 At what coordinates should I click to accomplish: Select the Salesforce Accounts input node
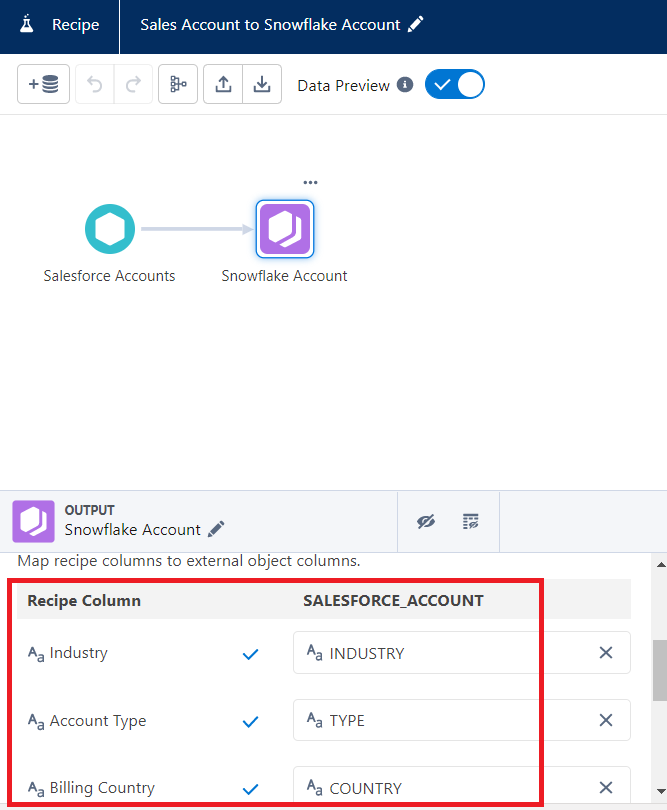110,229
